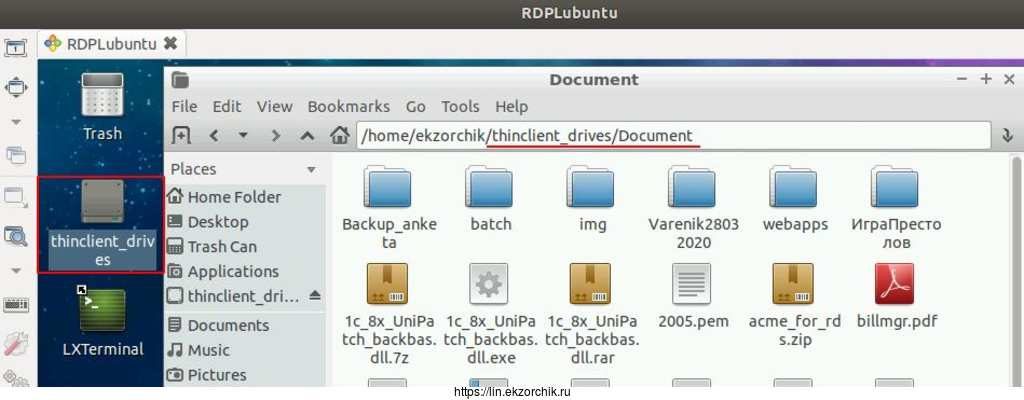Go forward with the right arrow button
The width and height of the screenshot is (1024, 400).
coord(275,135)
